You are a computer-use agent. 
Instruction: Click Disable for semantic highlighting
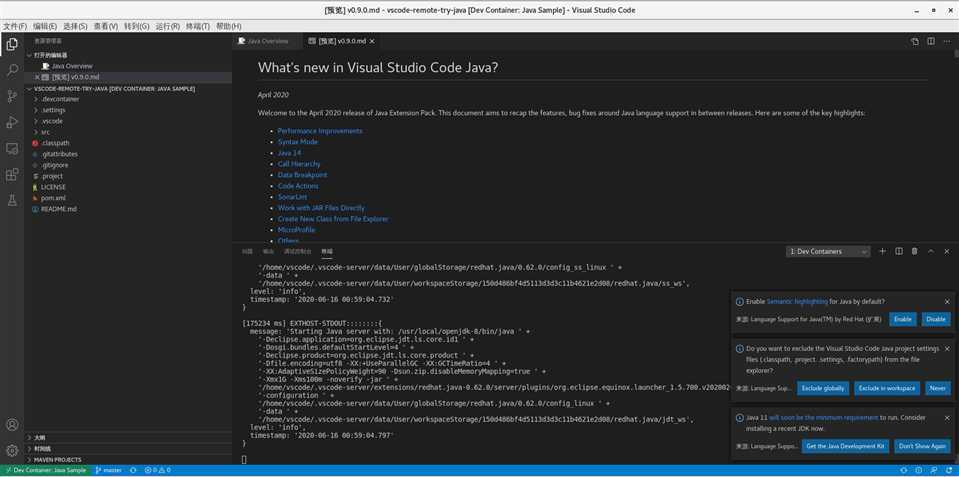coord(936,319)
